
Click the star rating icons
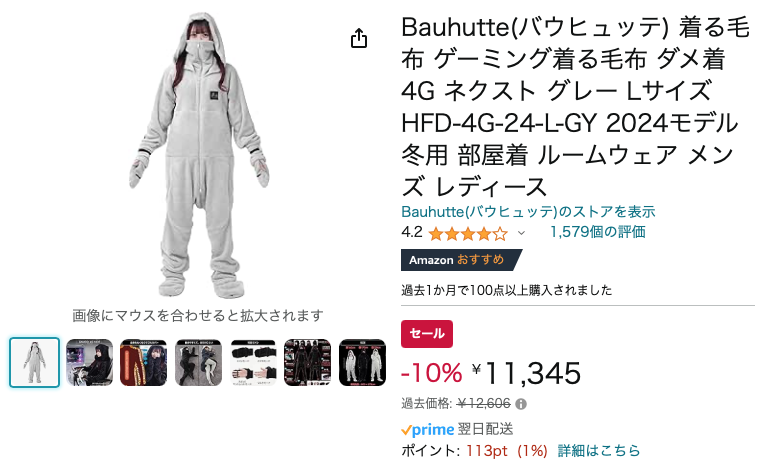468,234
